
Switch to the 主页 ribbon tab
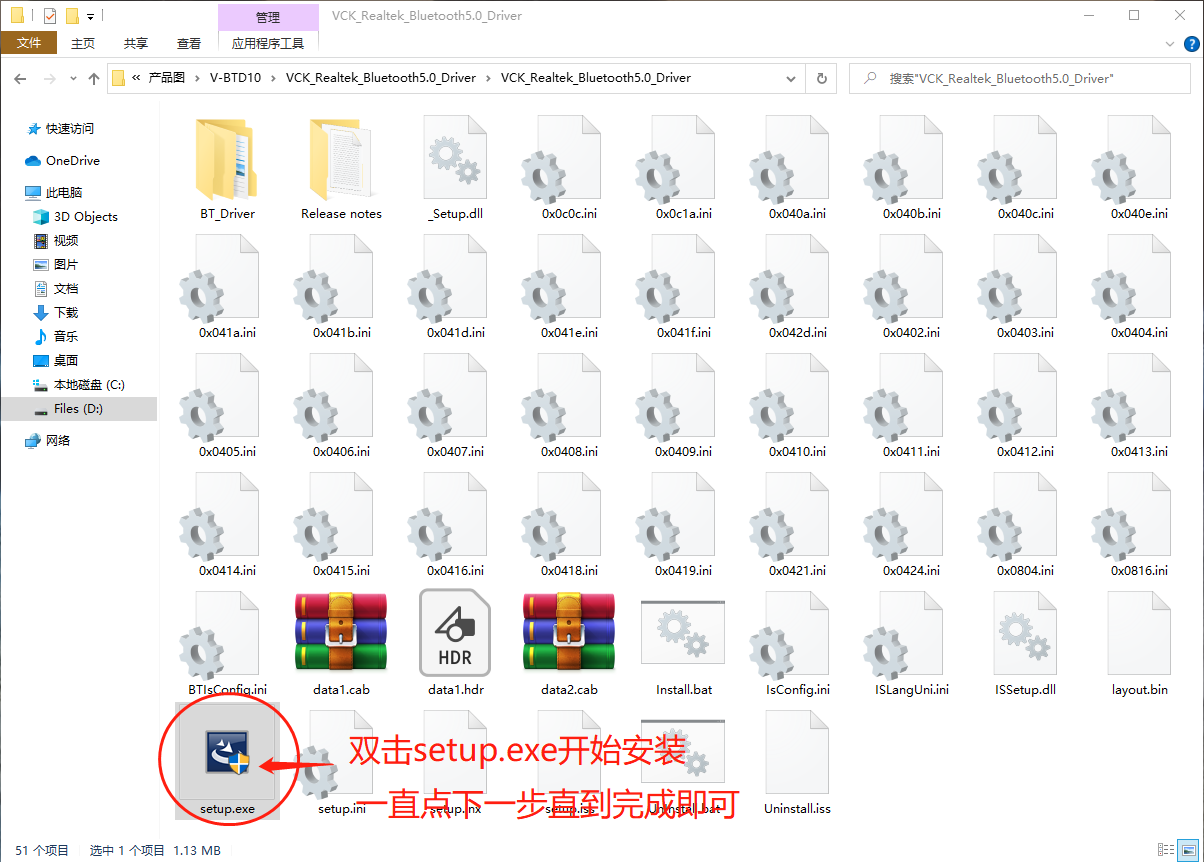click(x=83, y=43)
